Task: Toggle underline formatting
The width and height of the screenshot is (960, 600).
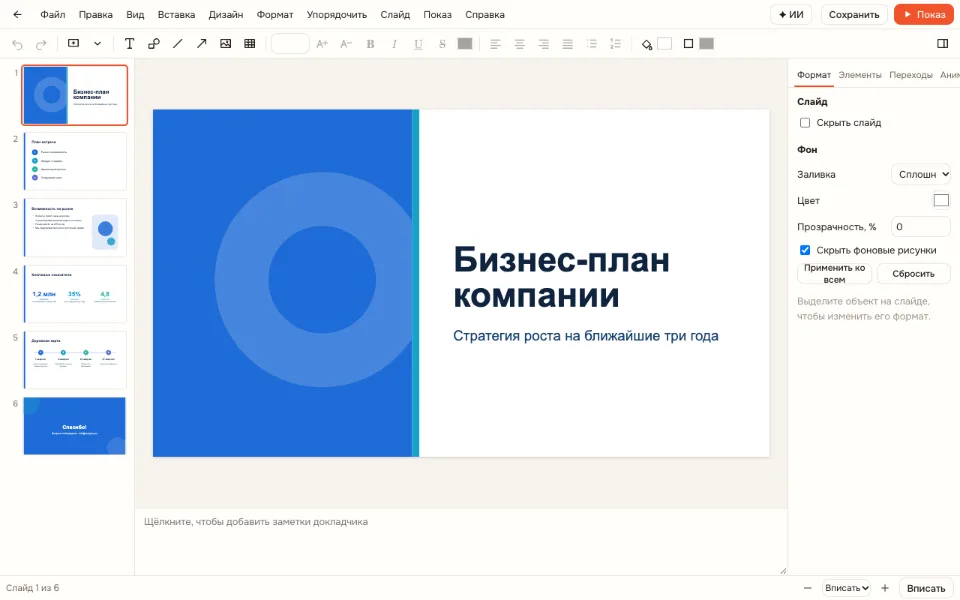Action: (x=418, y=44)
